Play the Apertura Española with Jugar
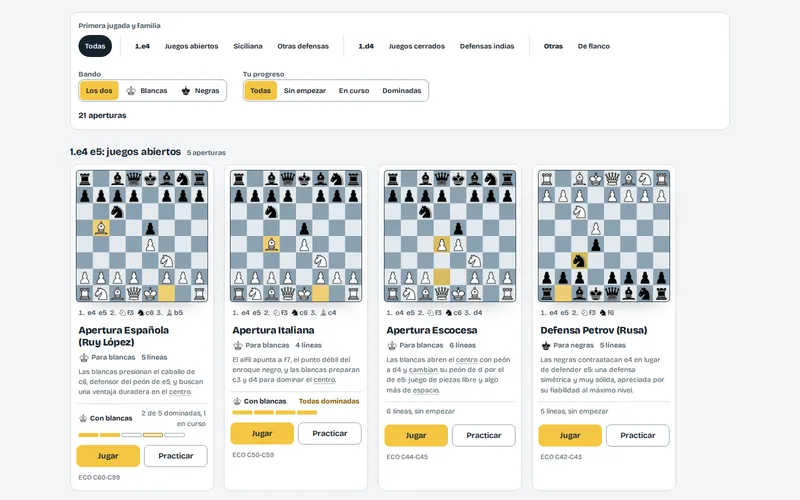 (108, 456)
